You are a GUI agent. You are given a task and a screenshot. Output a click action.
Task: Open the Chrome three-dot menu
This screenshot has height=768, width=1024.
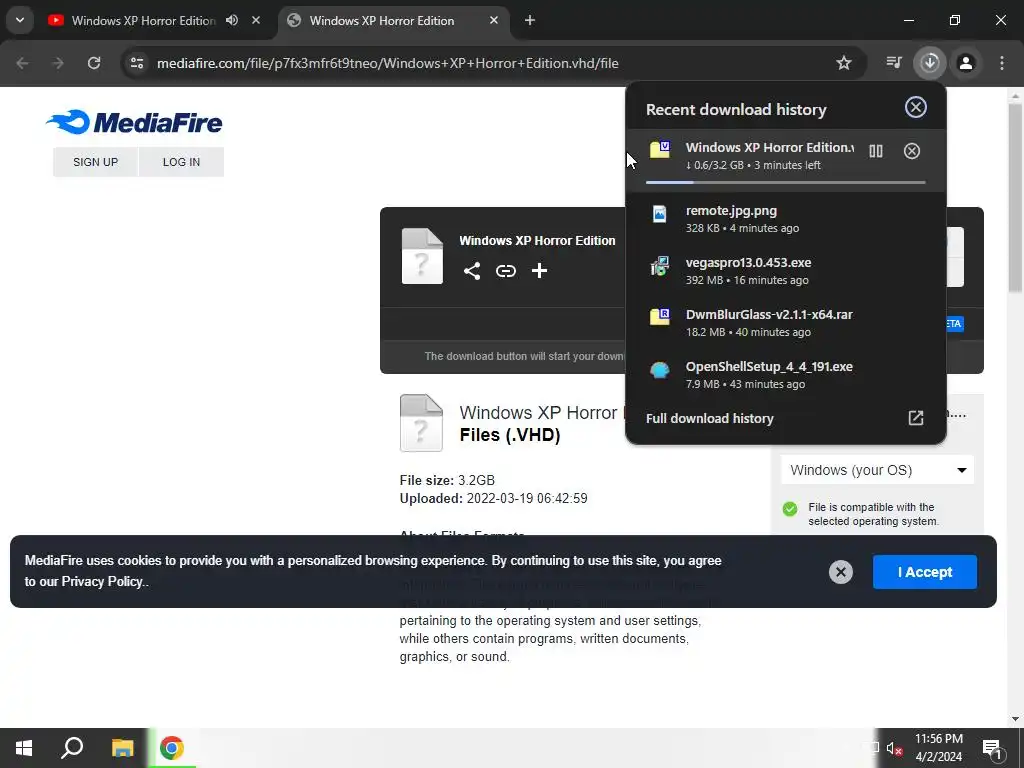(x=1002, y=63)
